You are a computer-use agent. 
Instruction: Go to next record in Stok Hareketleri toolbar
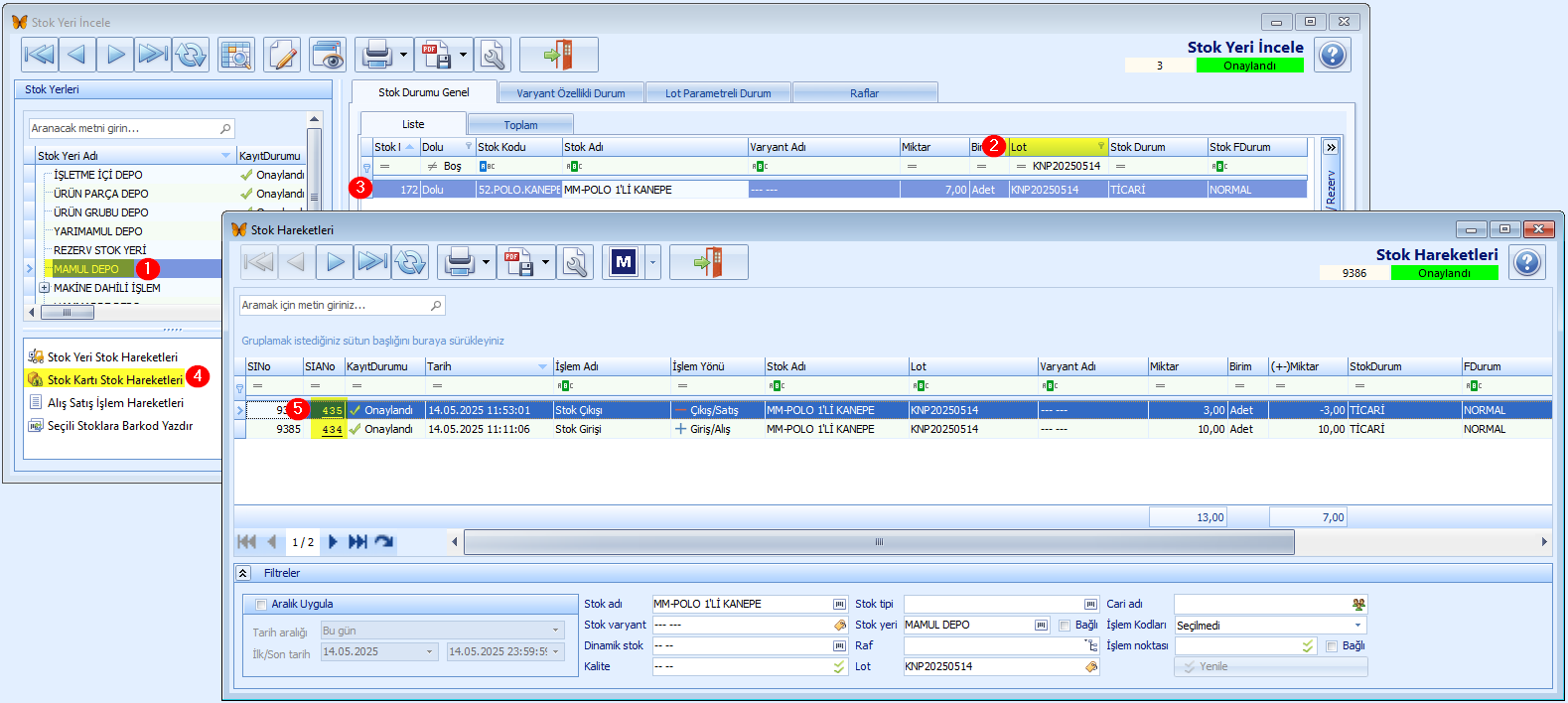[335, 262]
